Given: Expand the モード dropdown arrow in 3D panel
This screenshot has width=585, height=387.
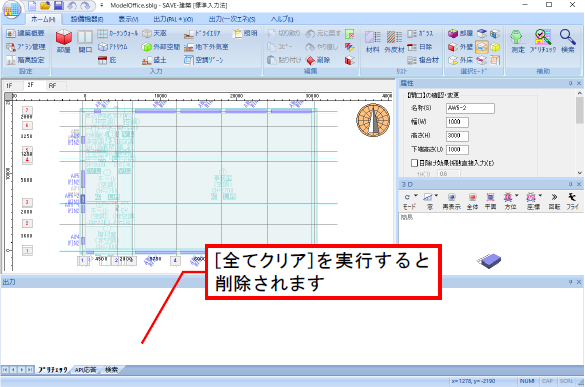Looking at the screenshot, I should [x=416, y=196].
